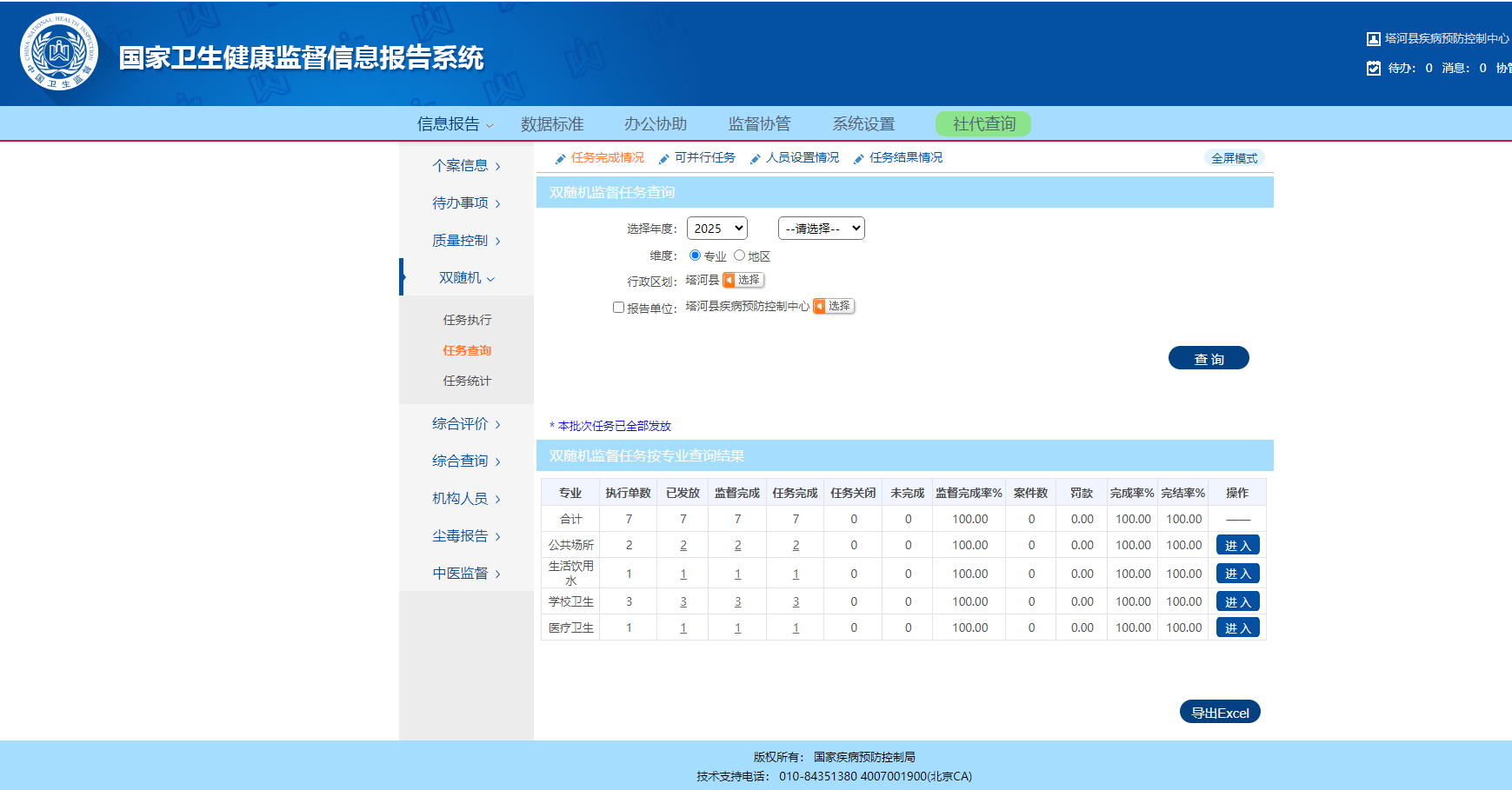This screenshot has width=1512, height=790.
Task: Open the 2025 year dropdown
Action: [x=716, y=229]
